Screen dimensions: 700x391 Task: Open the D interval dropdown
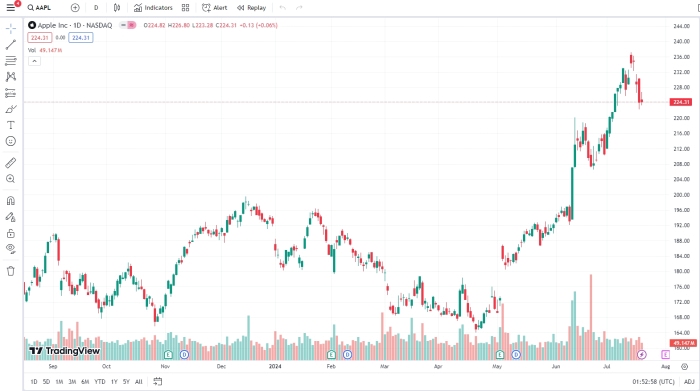(96, 8)
